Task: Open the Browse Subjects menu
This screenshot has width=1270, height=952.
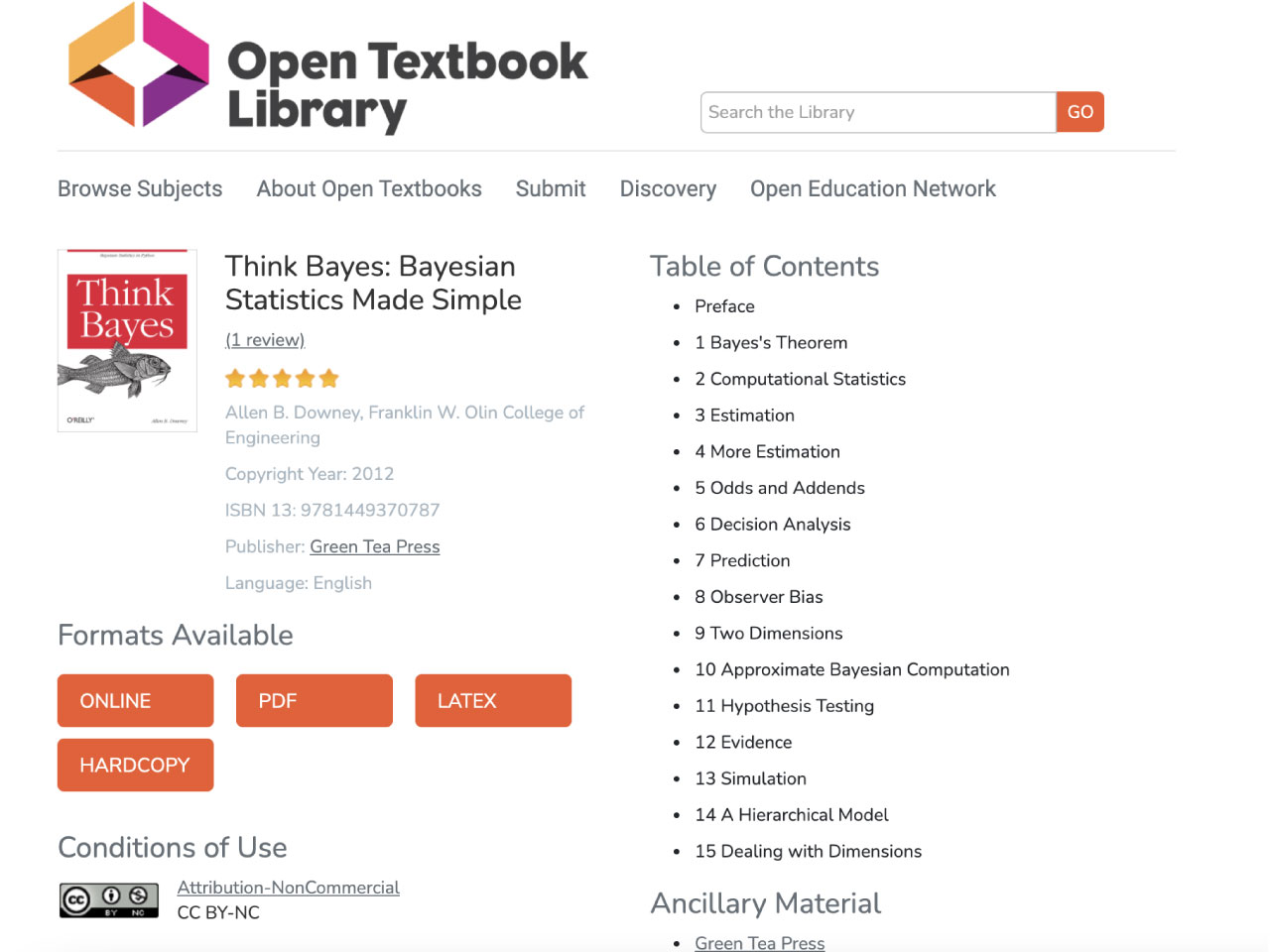Action: click(x=140, y=188)
